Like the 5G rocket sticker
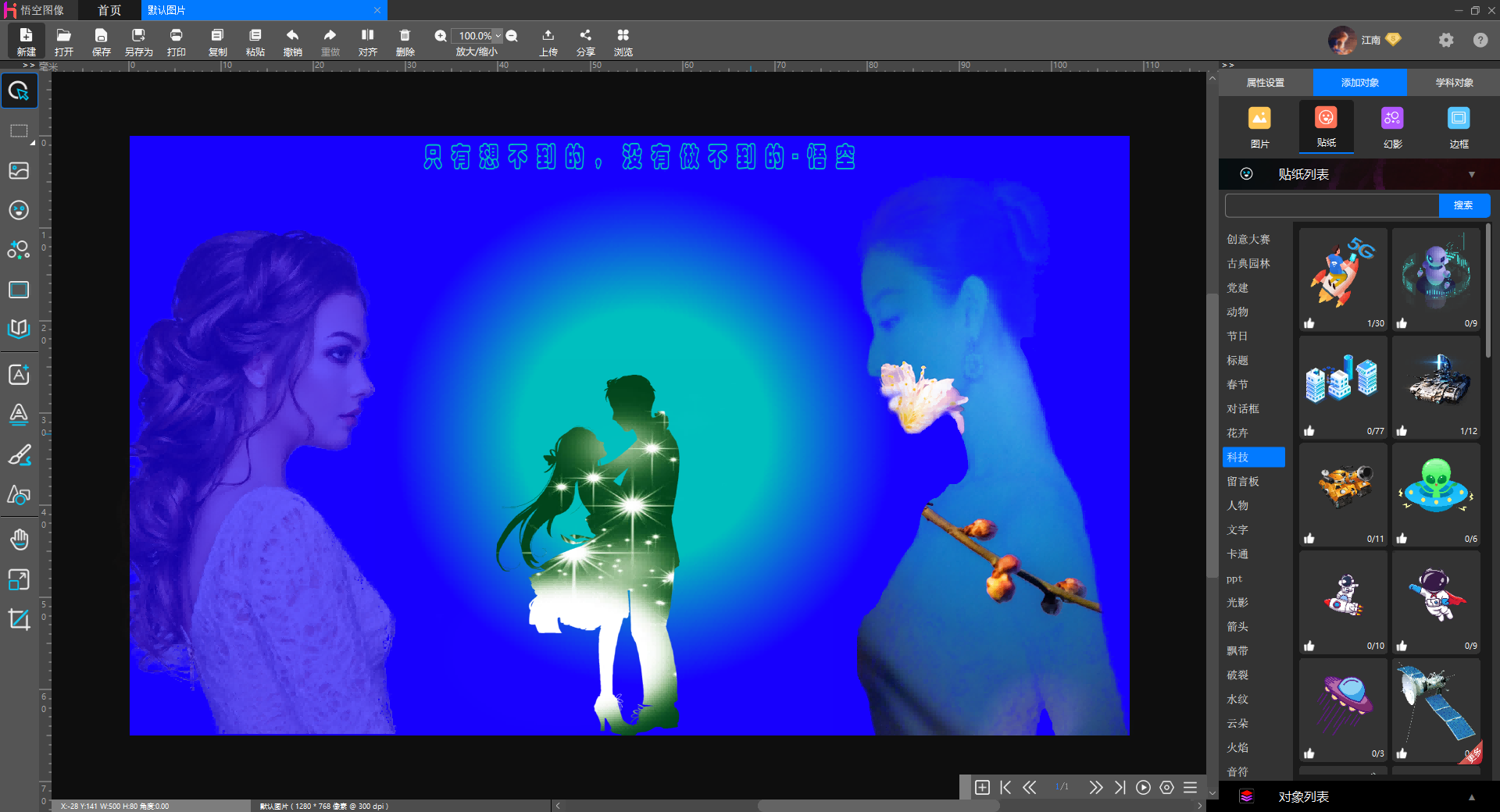 pos(1309,323)
